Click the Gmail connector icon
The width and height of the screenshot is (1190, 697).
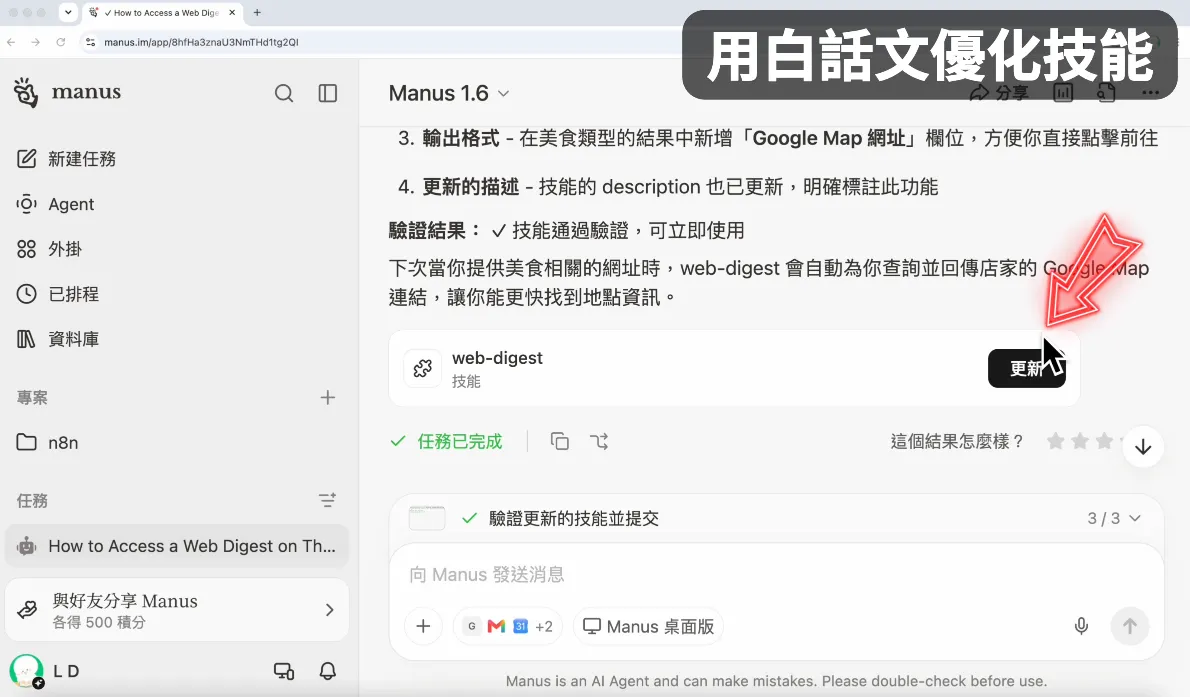pos(496,626)
